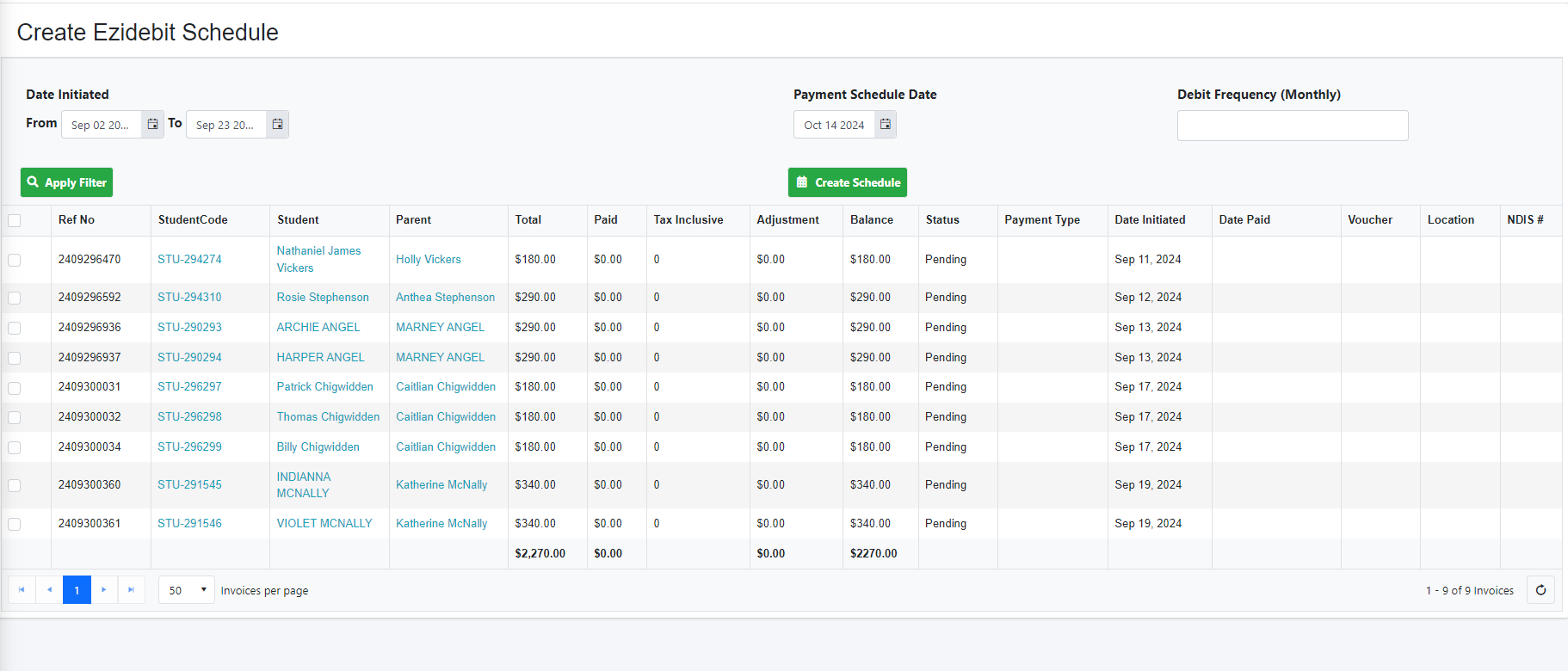Viewport: 1568px width, 671px height.
Task: Open Payment Schedule Date calendar picker
Action: point(886,125)
